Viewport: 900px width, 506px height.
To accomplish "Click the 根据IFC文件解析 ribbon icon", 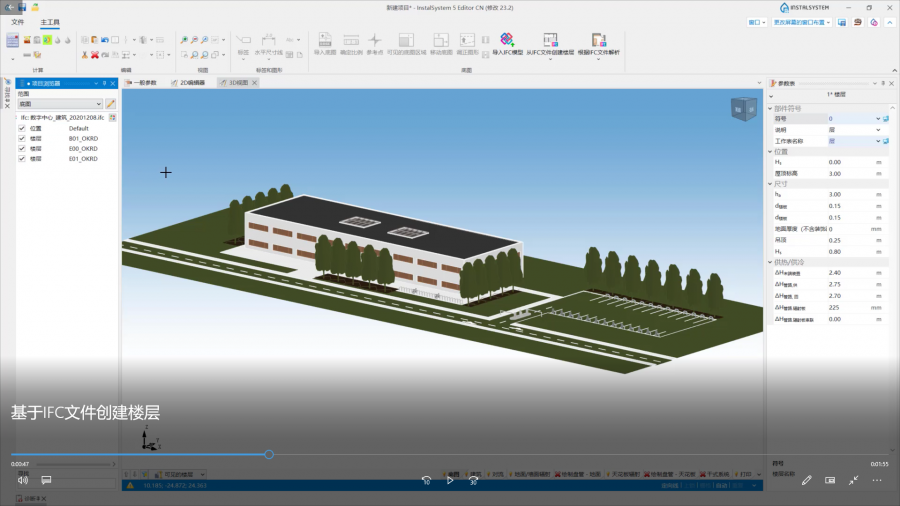I will point(598,40).
